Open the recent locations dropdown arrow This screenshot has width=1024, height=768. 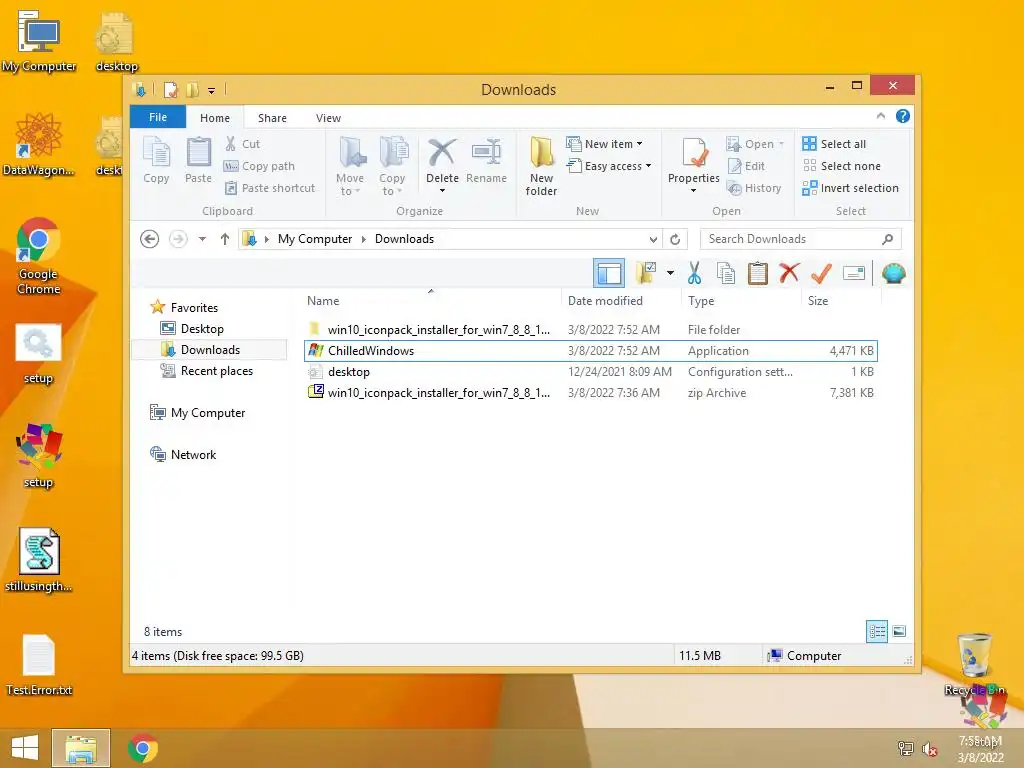click(202, 239)
